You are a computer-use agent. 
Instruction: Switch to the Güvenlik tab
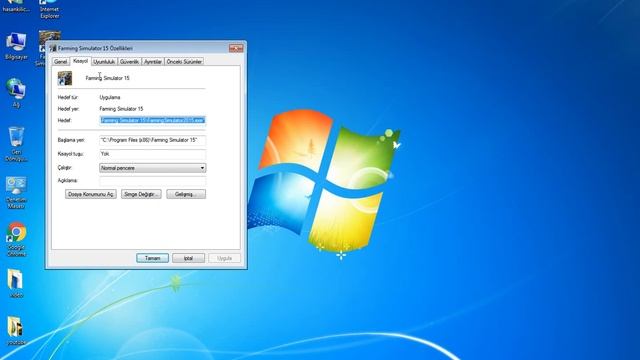pos(129,62)
